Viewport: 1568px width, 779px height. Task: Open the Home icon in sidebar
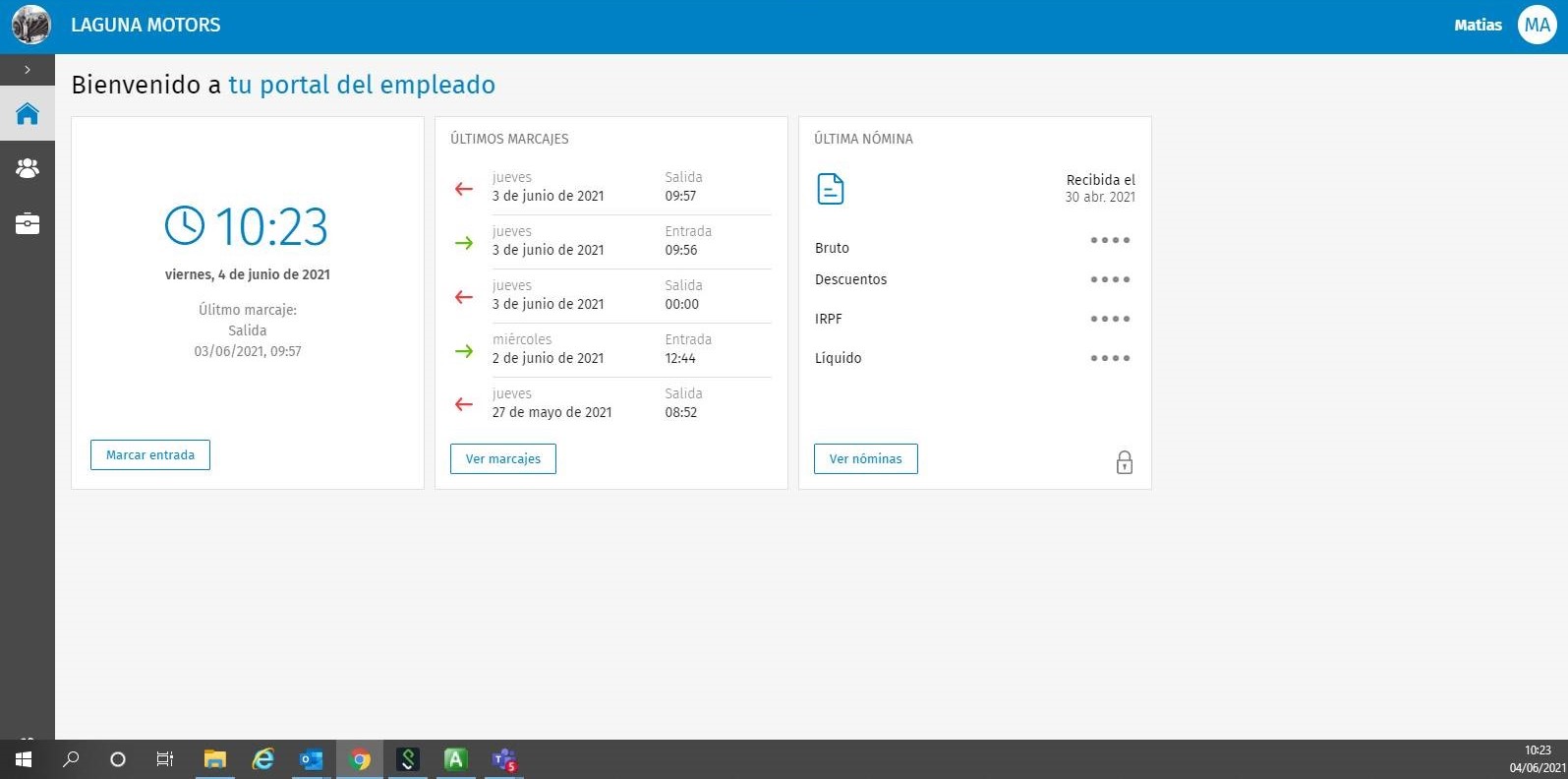pos(28,114)
